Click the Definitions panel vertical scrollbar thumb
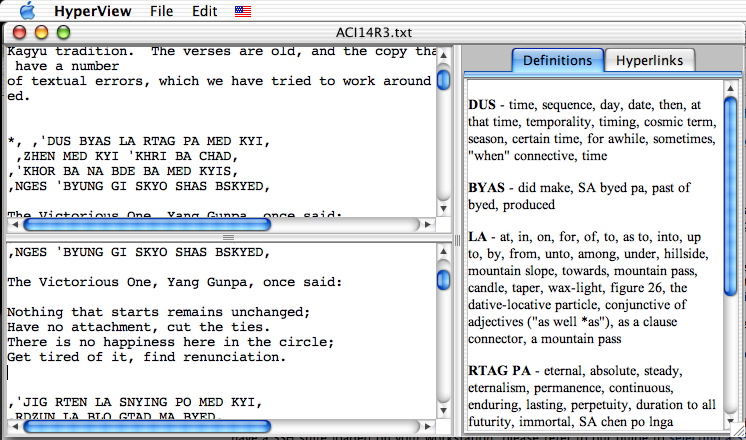Viewport: 746px width, 440px height. pyautogui.click(x=730, y=196)
